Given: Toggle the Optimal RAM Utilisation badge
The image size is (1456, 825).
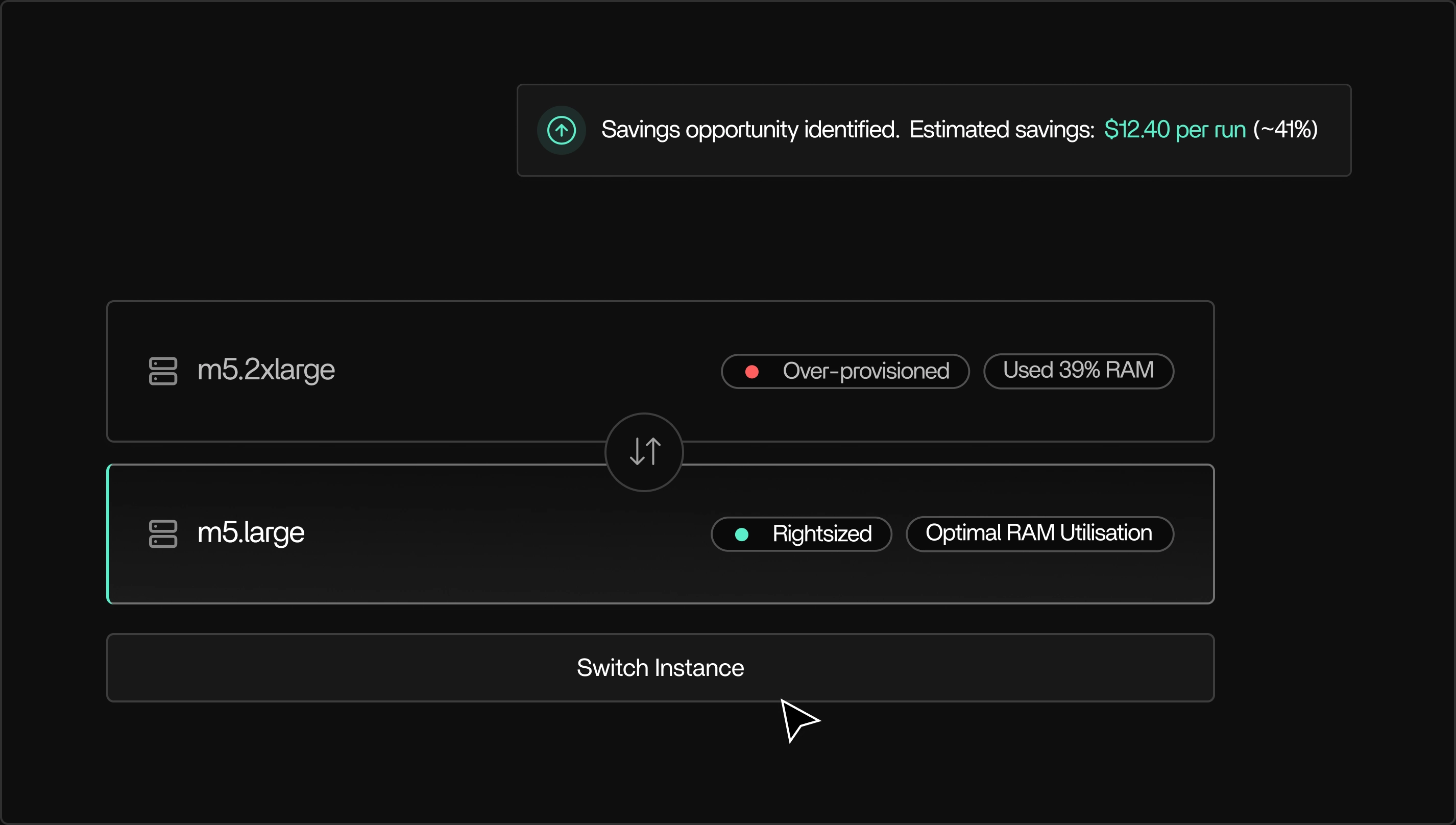Looking at the screenshot, I should (1039, 533).
